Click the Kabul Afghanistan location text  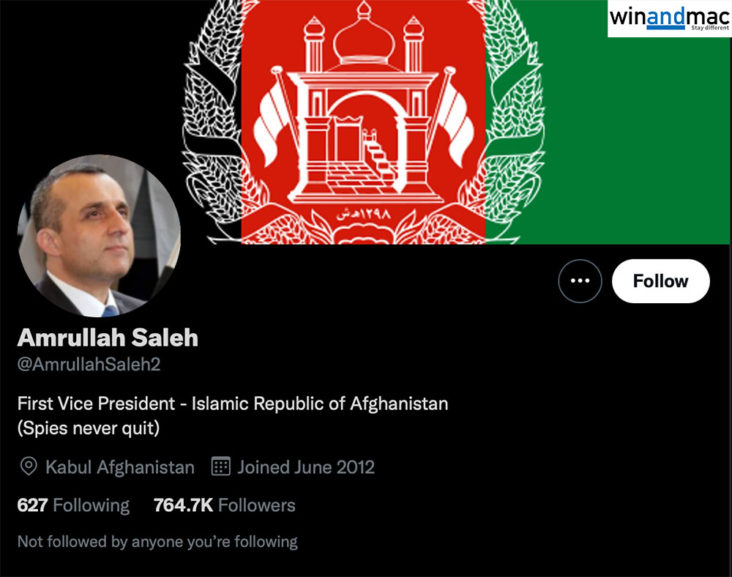tap(120, 467)
